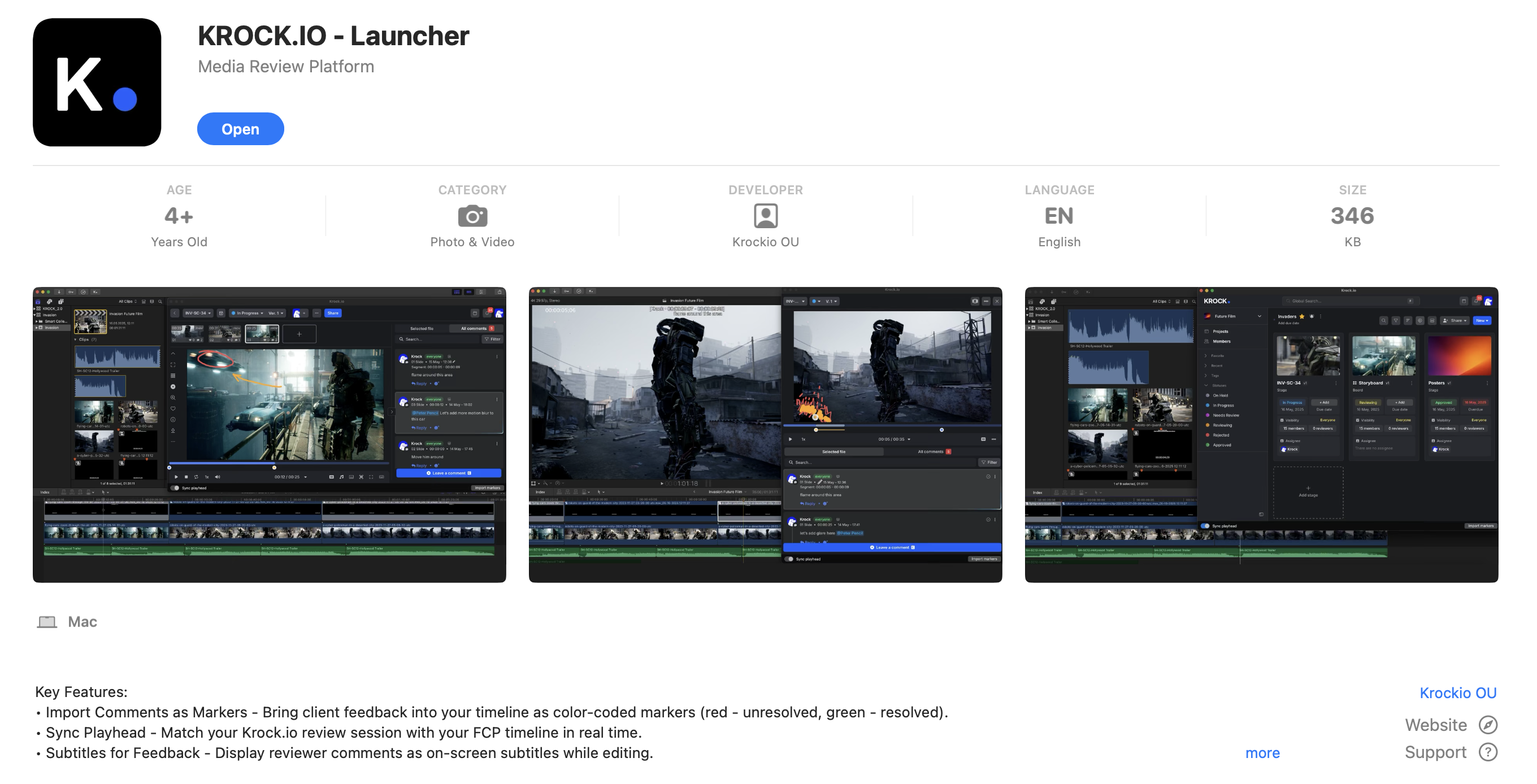
Task: Click the Support question mark icon
Action: 1487,752
